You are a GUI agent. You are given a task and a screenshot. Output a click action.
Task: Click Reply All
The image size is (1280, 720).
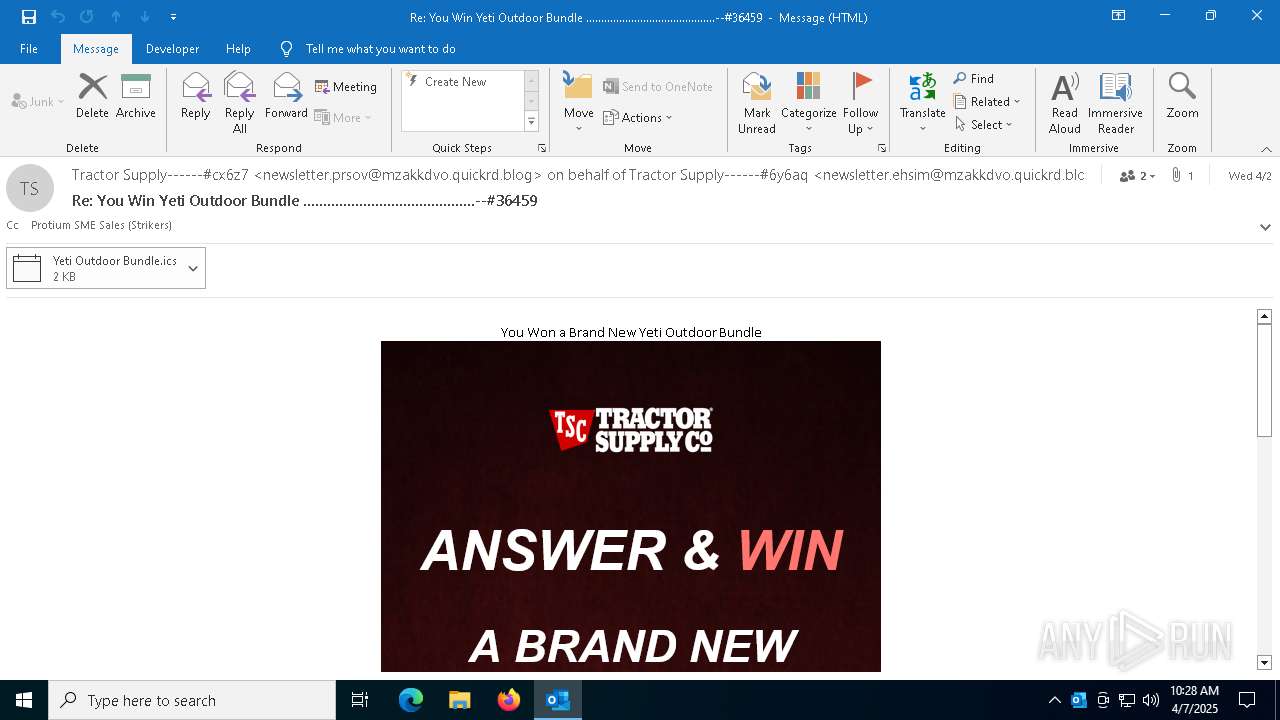click(240, 103)
